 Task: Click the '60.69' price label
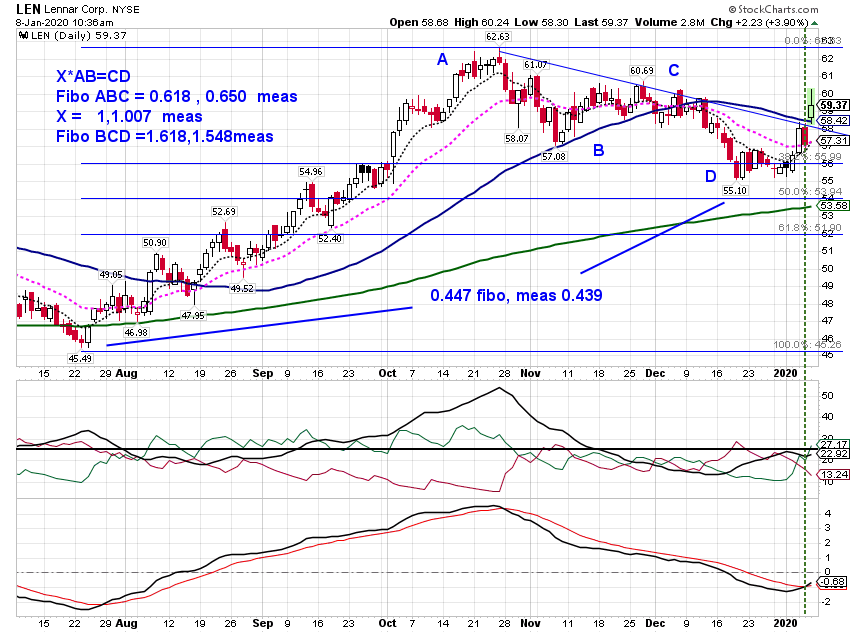click(x=642, y=70)
